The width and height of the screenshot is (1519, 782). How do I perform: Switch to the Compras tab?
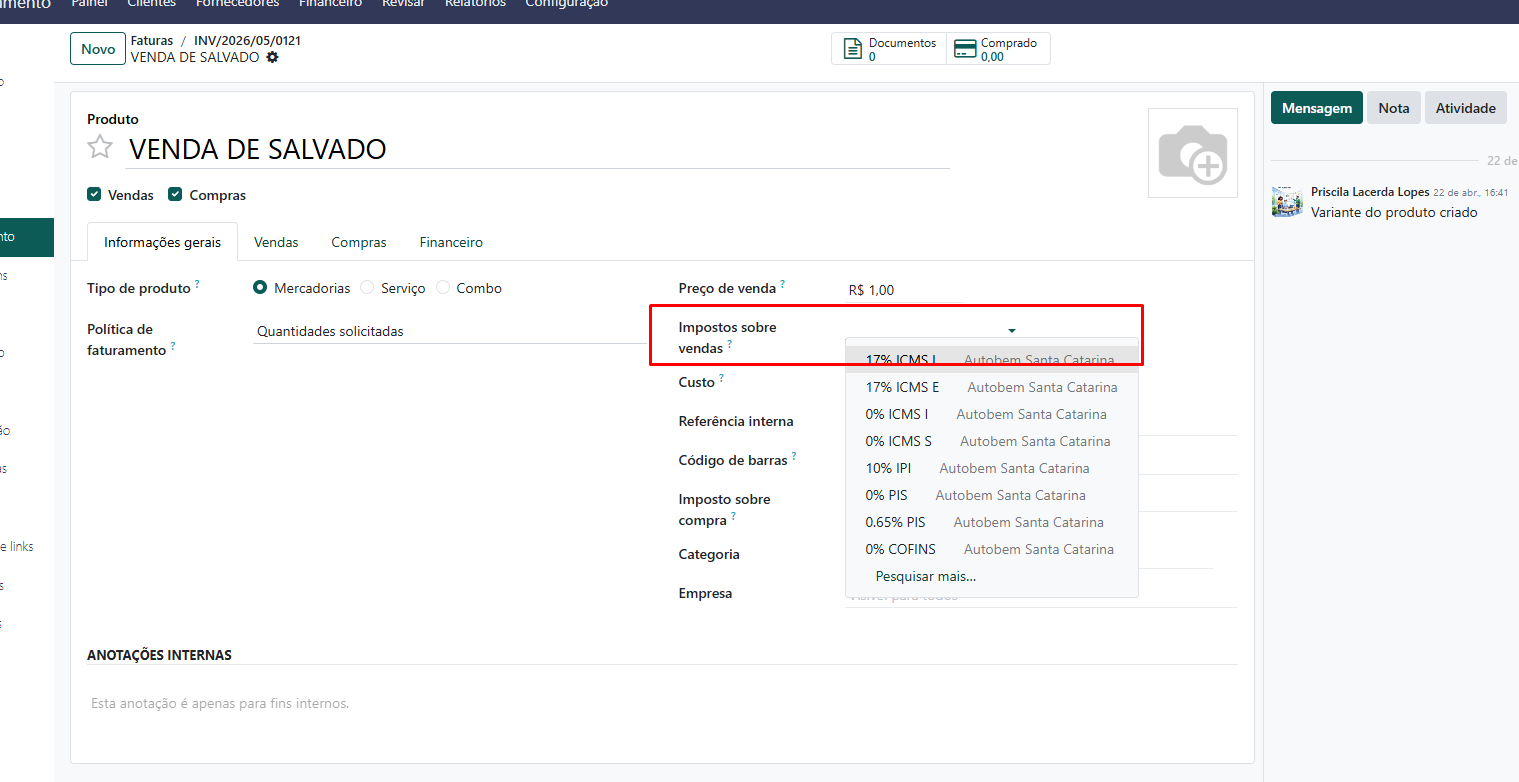pyautogui.click(x=359, y=242)
